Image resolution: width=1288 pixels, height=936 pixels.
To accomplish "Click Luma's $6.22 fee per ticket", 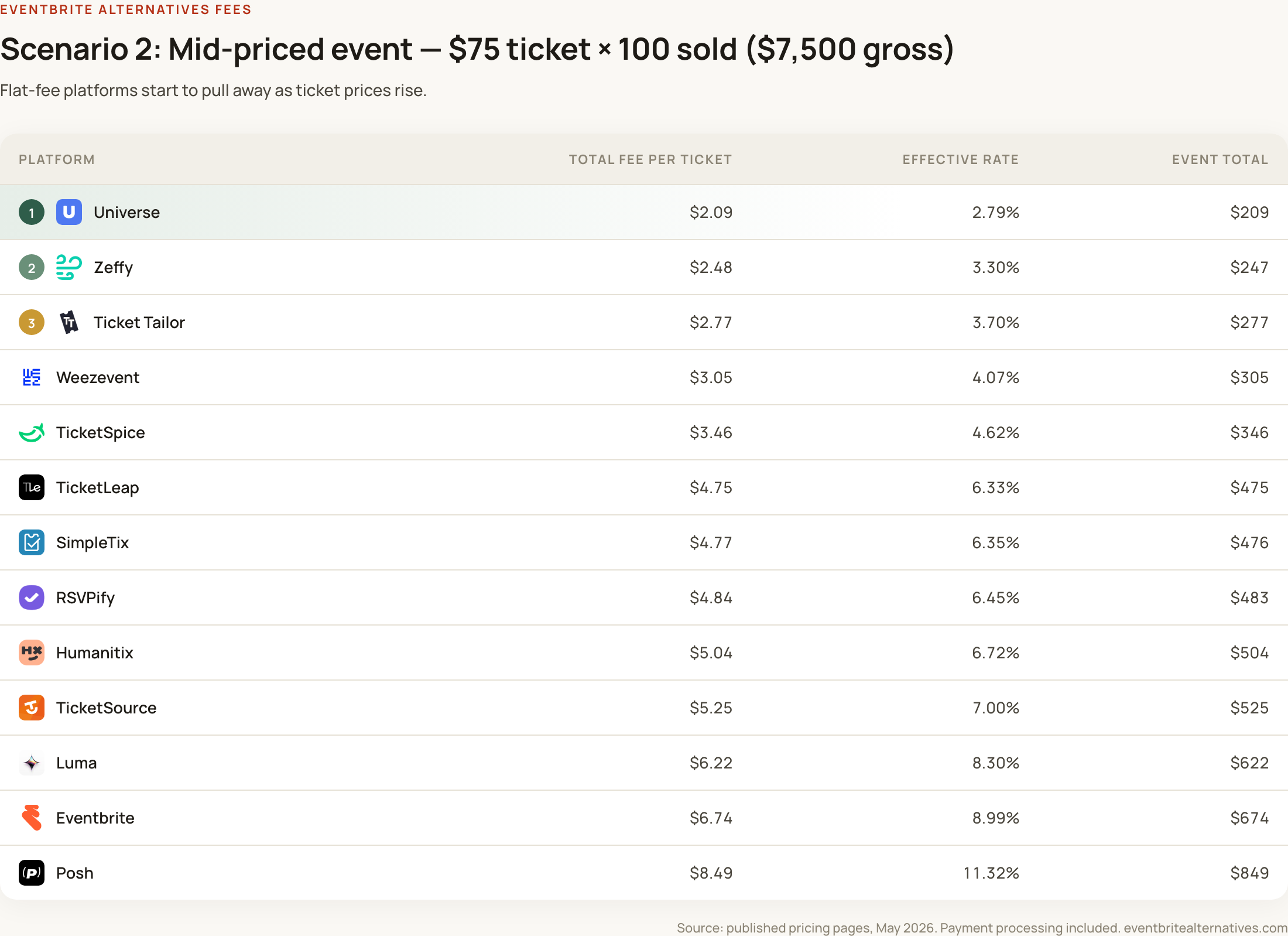I will [711, 763].
